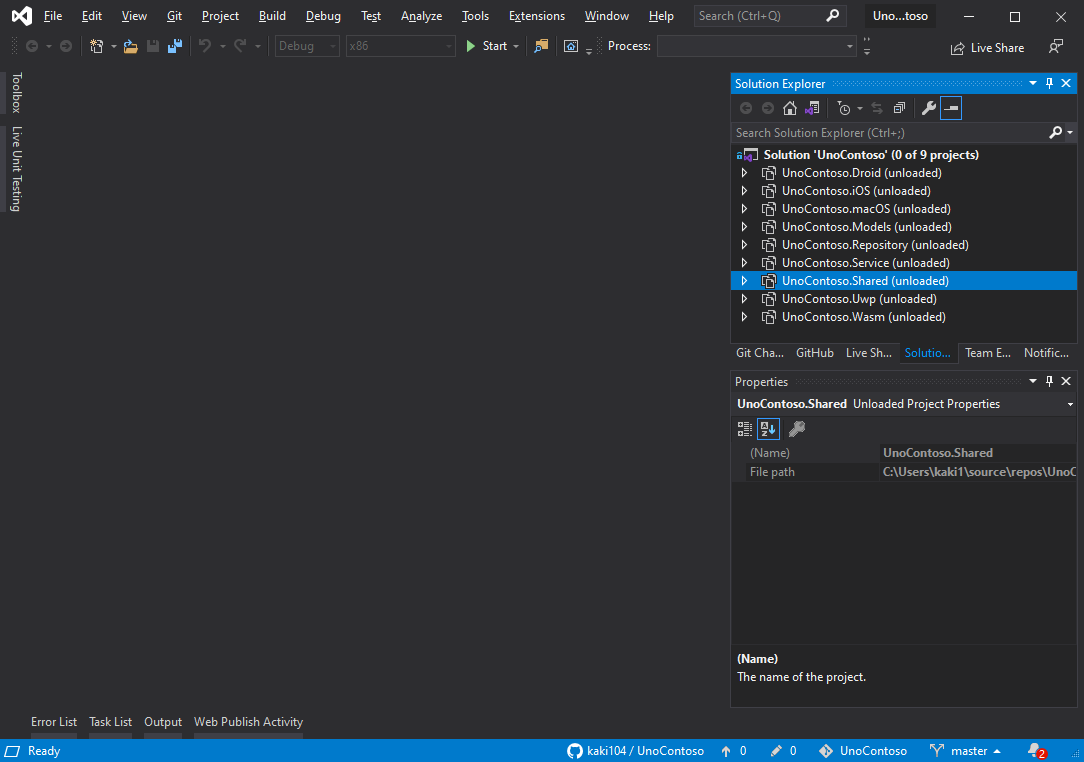Viewport: 1084px width, 762px height.
Task: Switch to the Notifications tab
Action: [x=1046, y=353]
